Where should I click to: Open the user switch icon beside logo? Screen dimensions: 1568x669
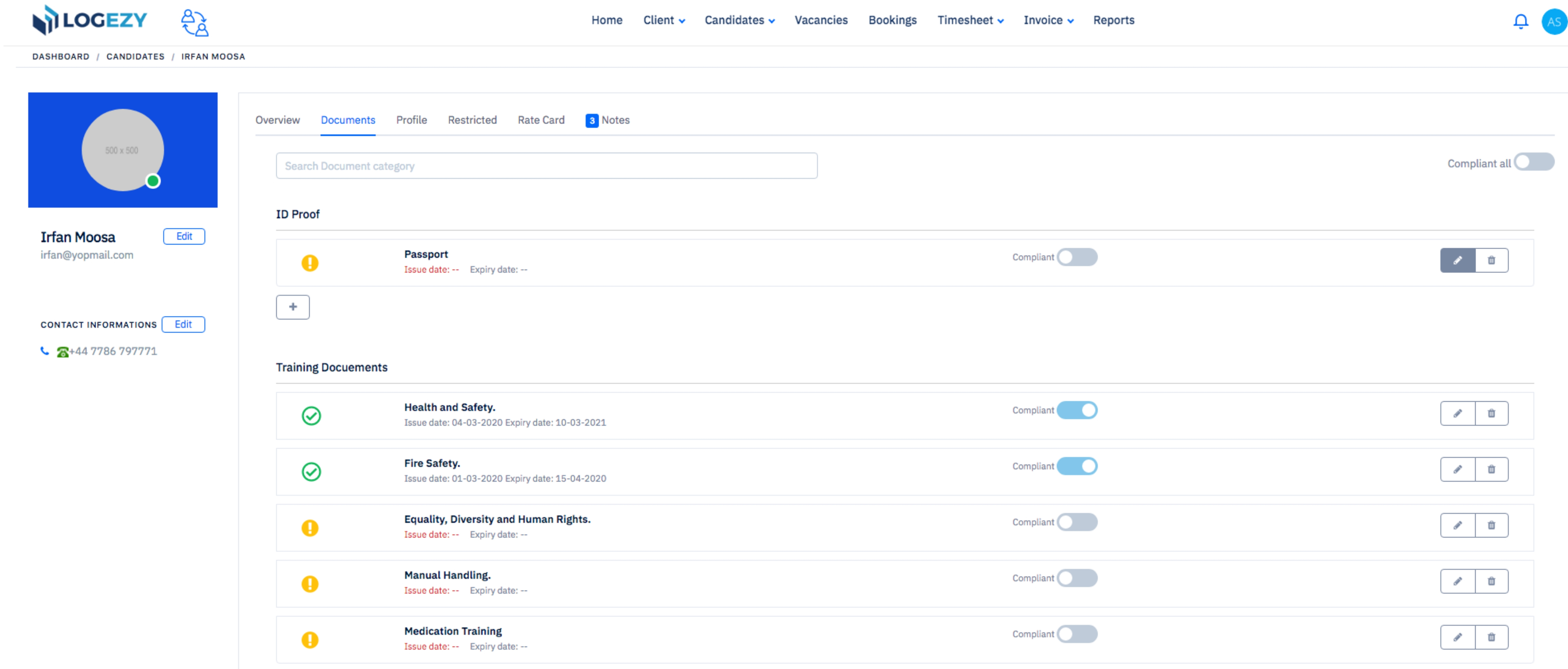(195, 22)
